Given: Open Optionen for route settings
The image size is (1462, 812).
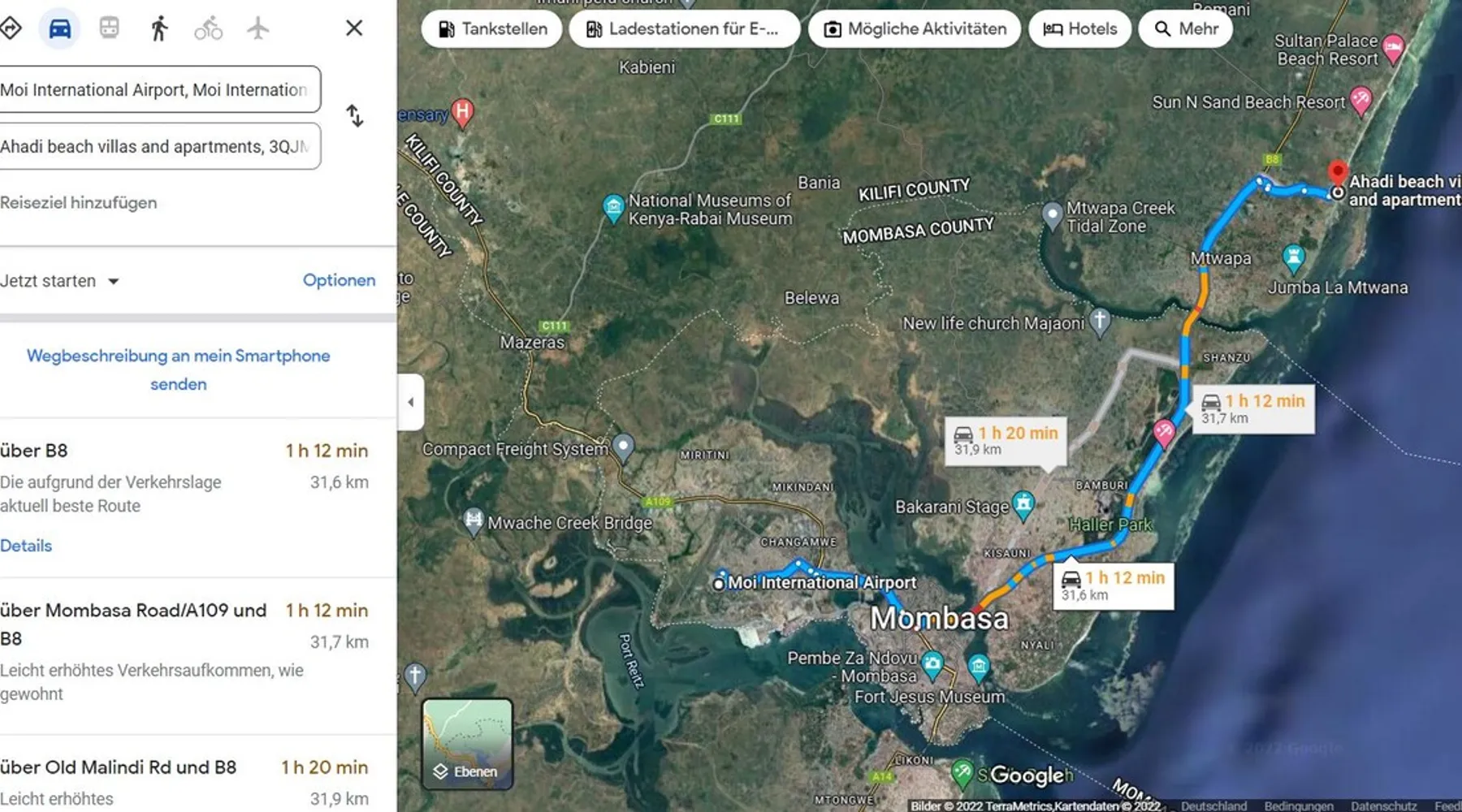Looking at the screenshot, I should 339,280.
